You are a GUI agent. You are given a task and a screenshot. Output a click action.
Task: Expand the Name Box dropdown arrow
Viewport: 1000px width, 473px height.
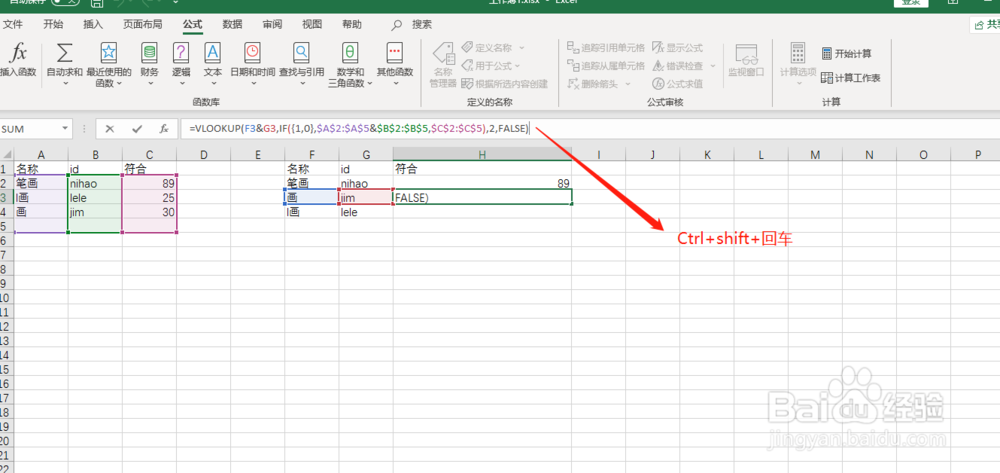[x=65, y=129]
